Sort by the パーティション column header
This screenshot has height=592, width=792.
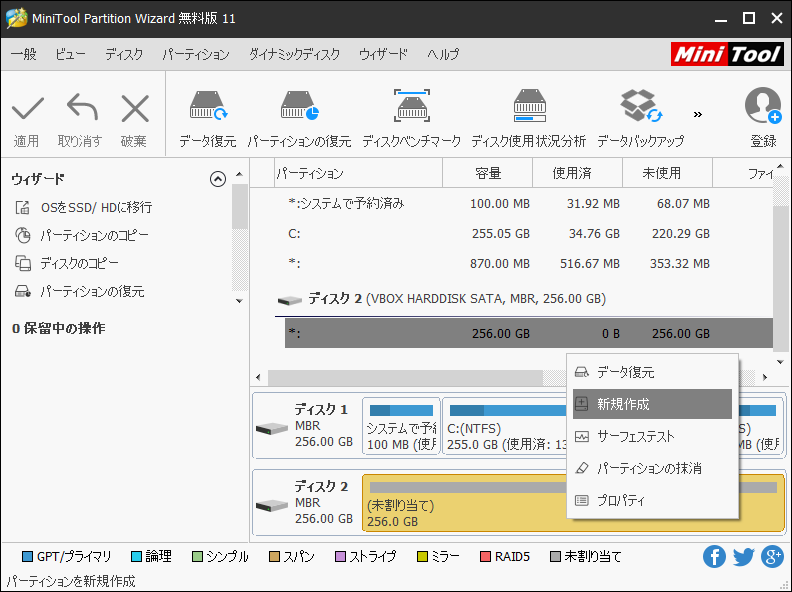(x=359, y=173)
